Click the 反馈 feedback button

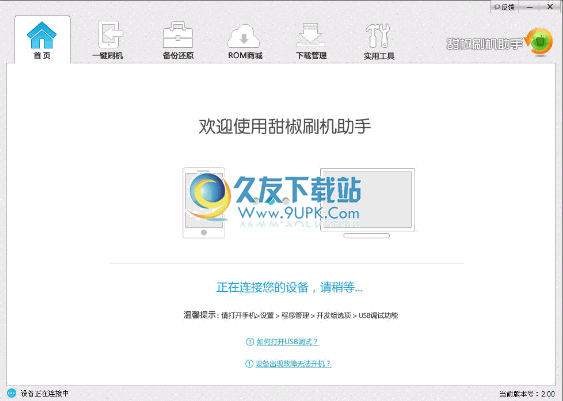point(504,7)
